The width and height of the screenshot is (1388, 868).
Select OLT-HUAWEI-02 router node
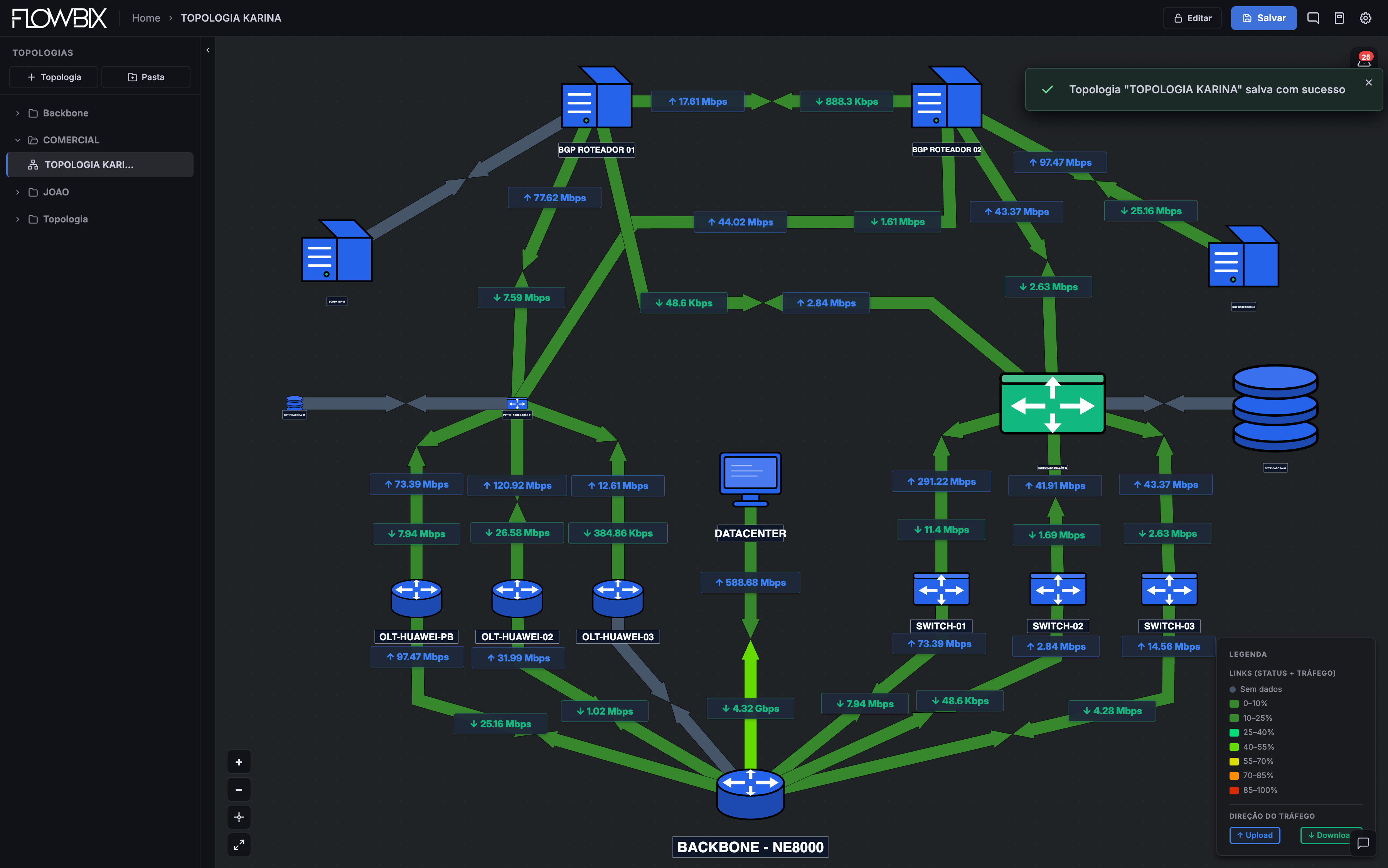[517, 598]
